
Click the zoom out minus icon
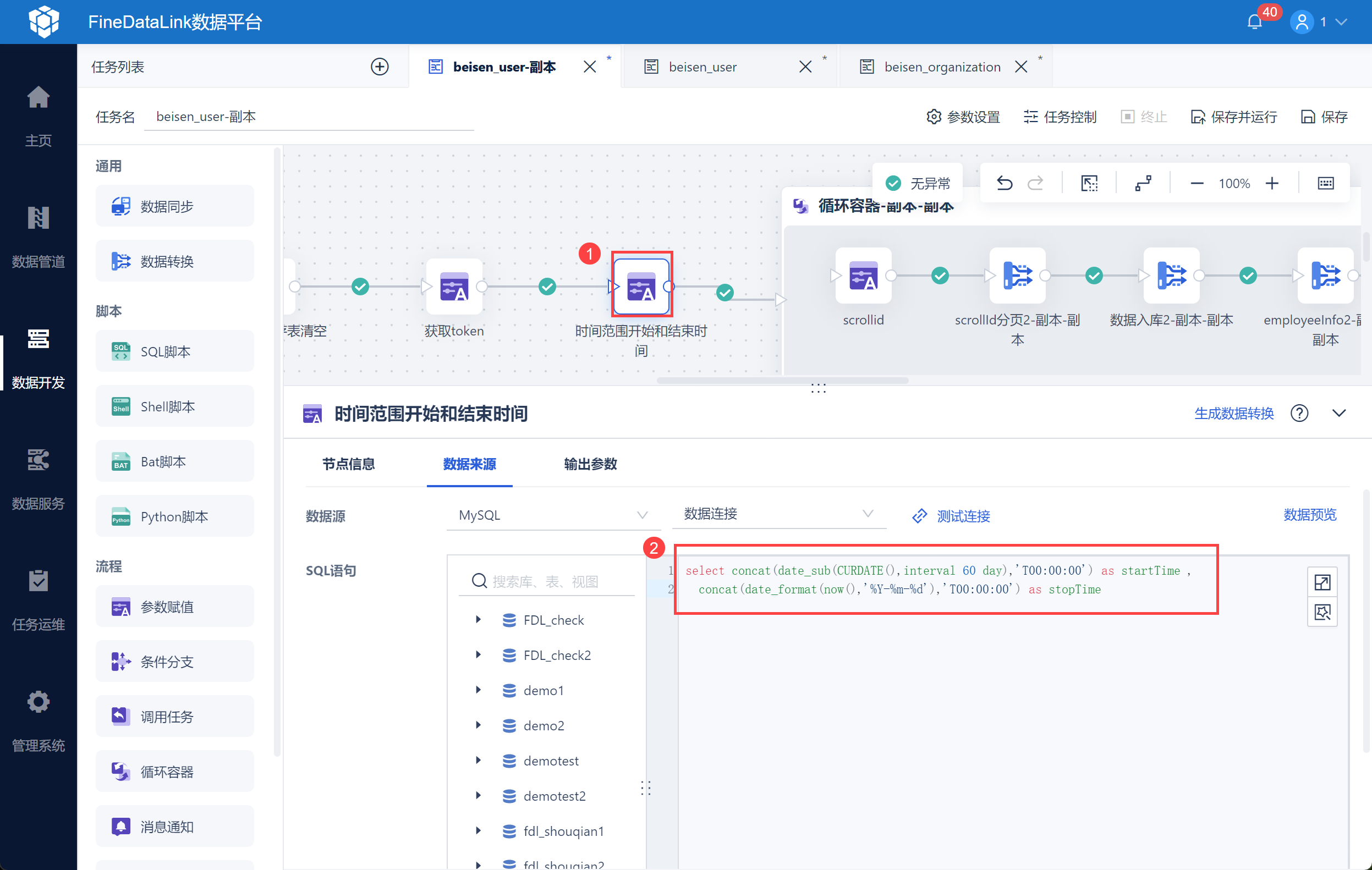pos(1197,184)
